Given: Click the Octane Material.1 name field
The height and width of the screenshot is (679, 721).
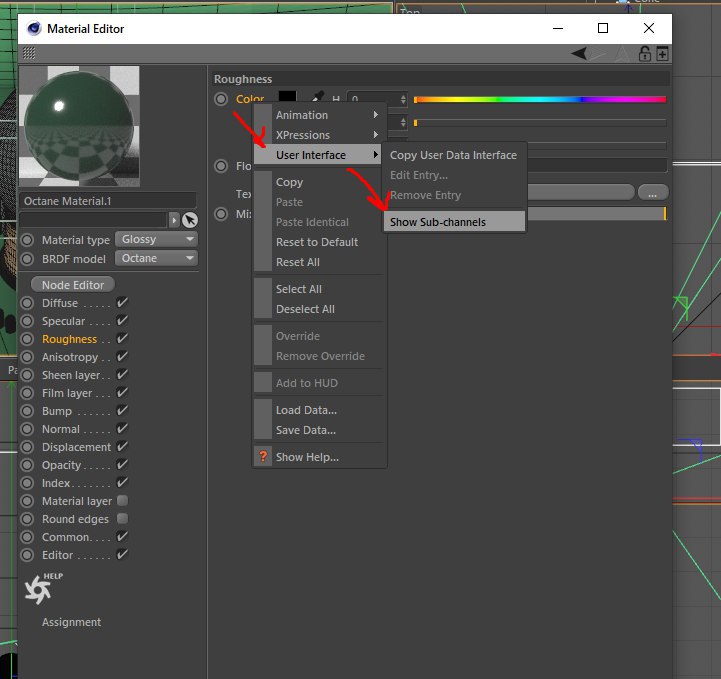Looking at the screenshot, I should [x=108, y=201].
